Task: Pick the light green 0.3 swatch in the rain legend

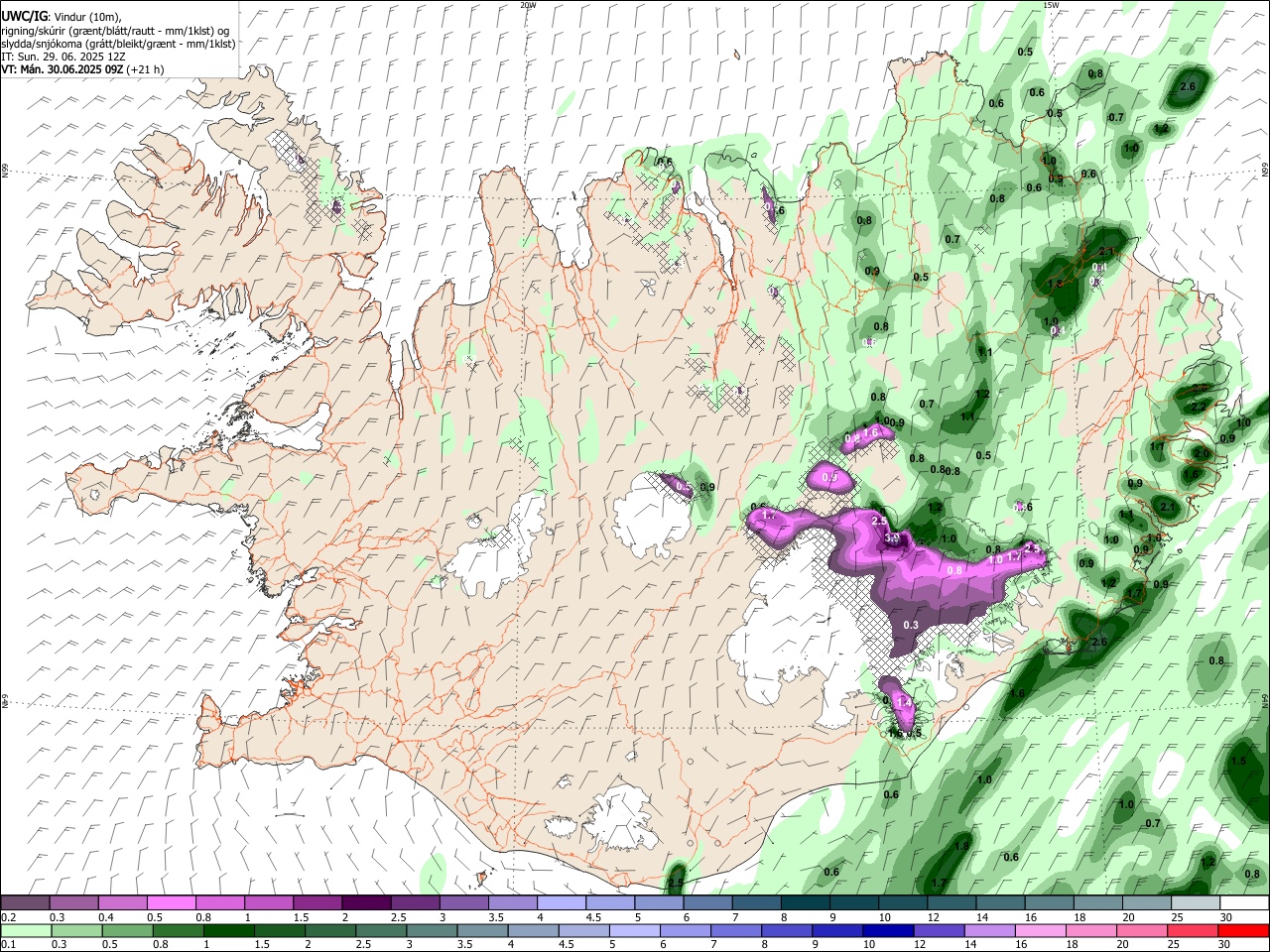Action: (x=76, y=930)
